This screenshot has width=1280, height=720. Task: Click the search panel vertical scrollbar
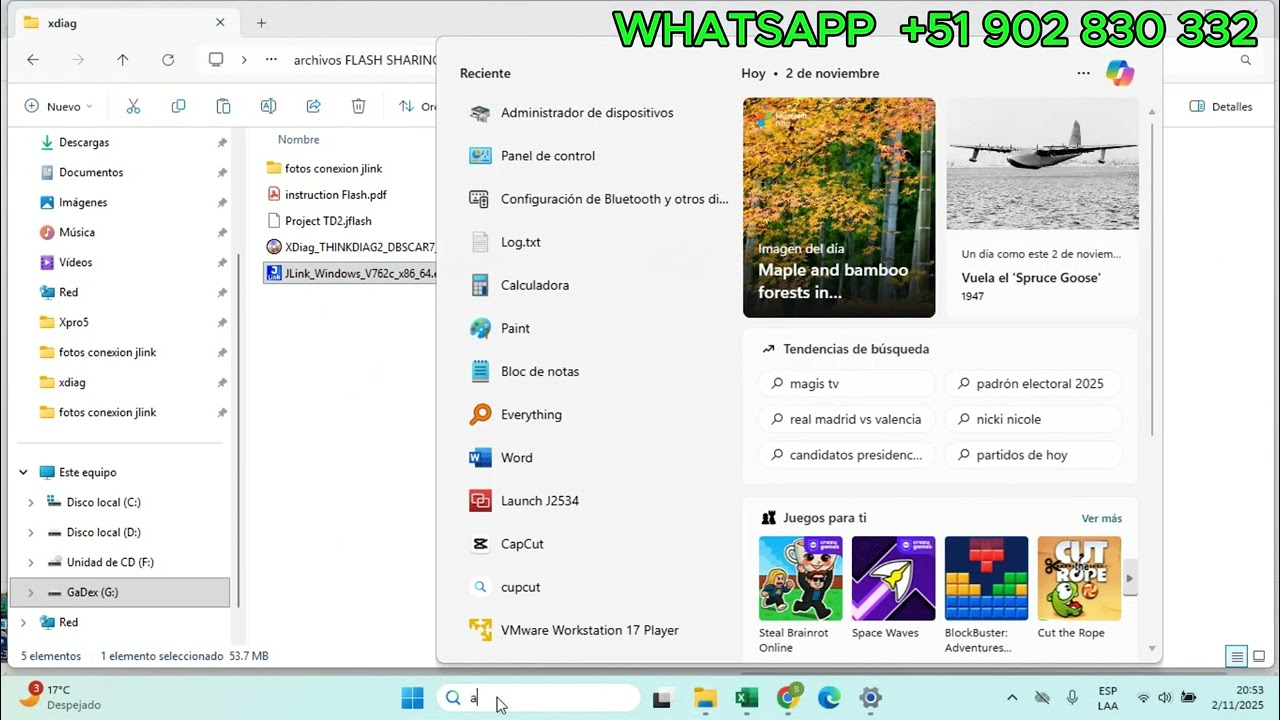coord(1152,280)
